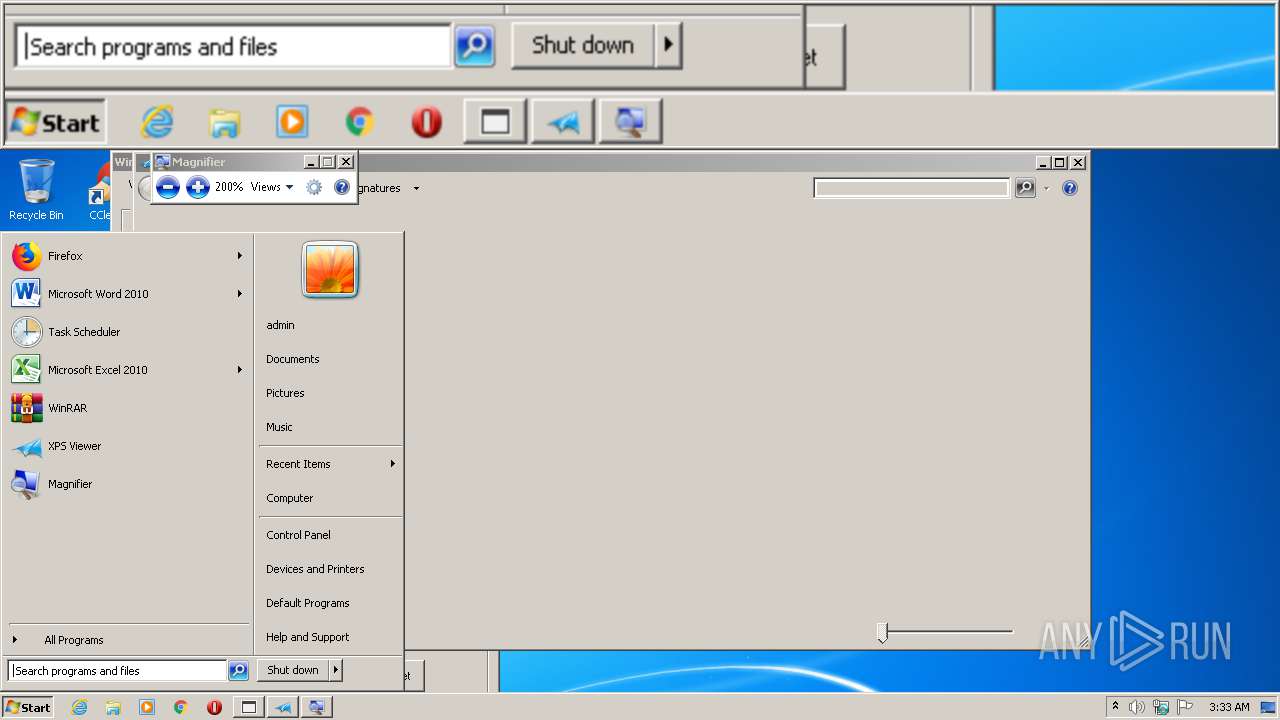The width and height of the screenshot is (1280, 720).
Task: Open Help and Support
Action: tap(329, 637)
